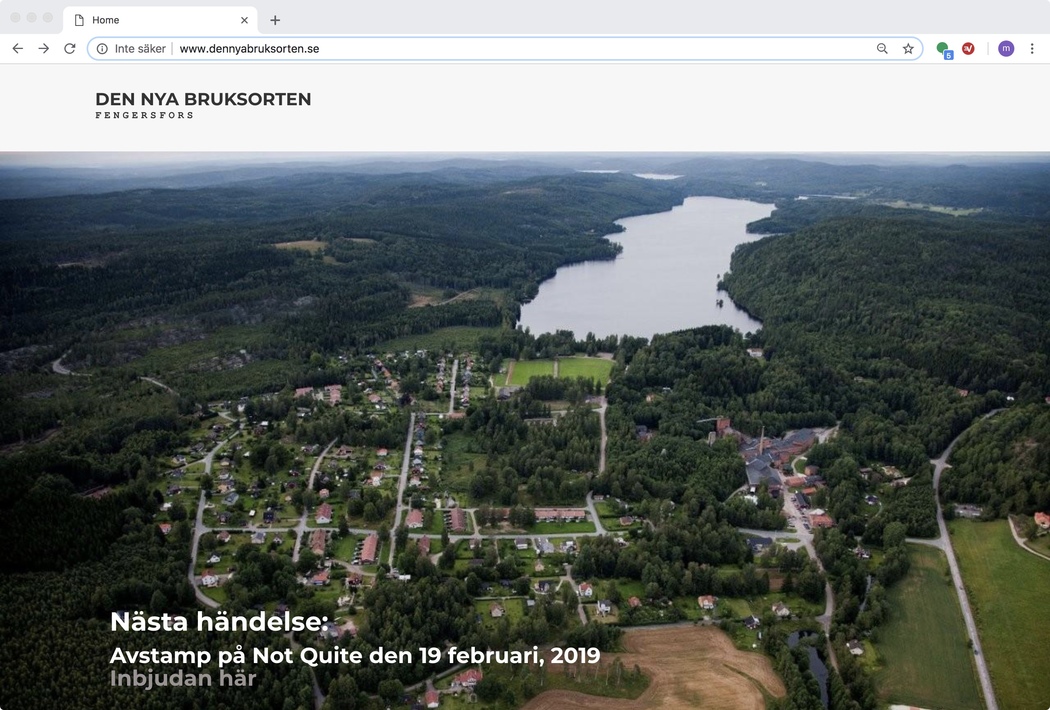
Task: Follow the 'Inbjudan här' link
Action: coord(183,679)
